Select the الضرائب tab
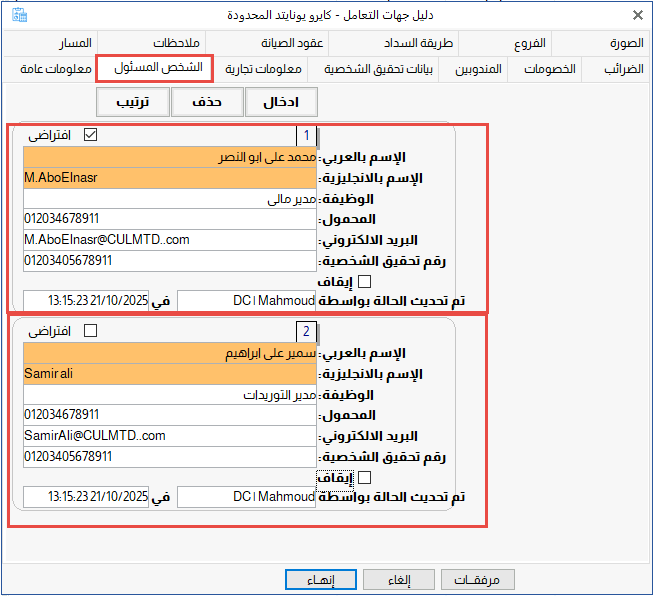The height and width of the screenshot is (596, 653). (622, 69)
